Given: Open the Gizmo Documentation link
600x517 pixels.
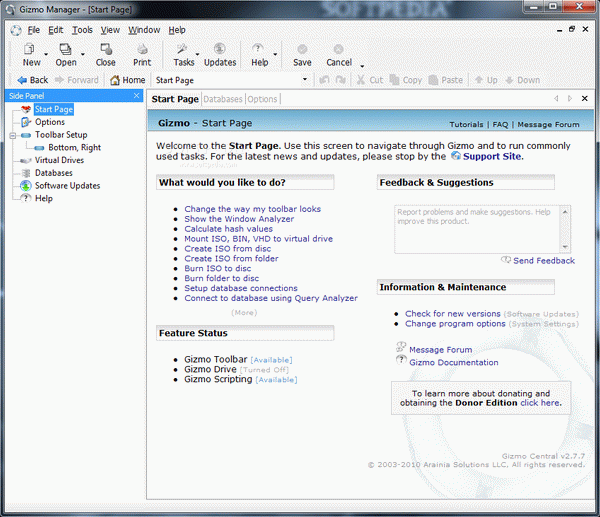Looking at the screenshot, I should click(454, 363).
